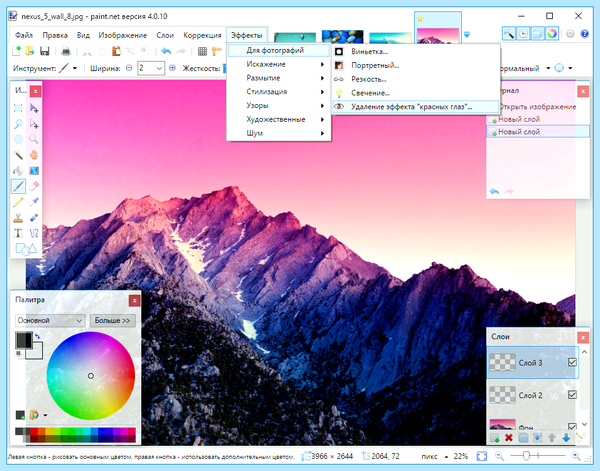The image size is (600, 471).
Task: Choose the Виньетка effect
Action: [416, 51]
